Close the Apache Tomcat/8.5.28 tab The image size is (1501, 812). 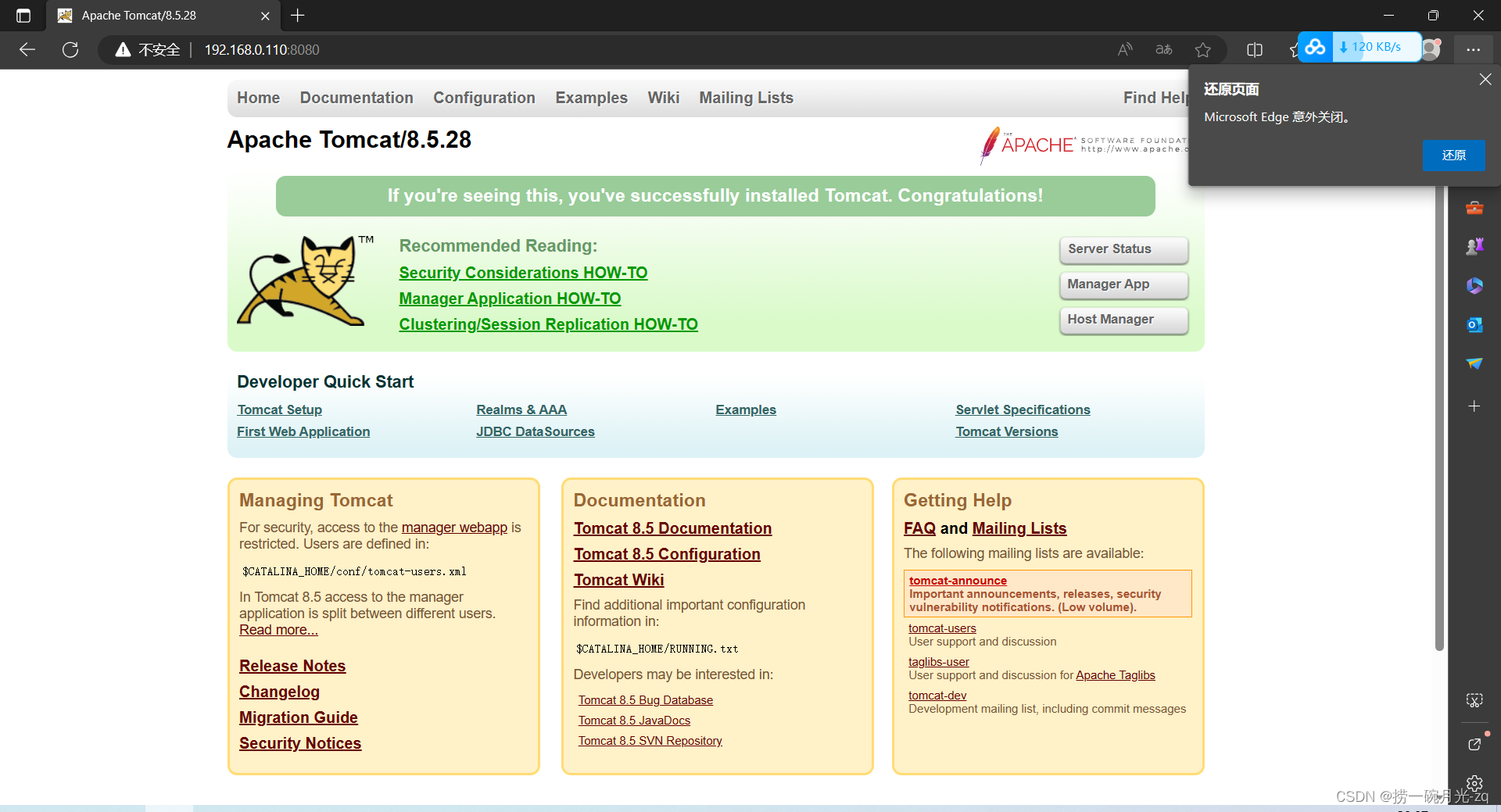tap(265, 16)
